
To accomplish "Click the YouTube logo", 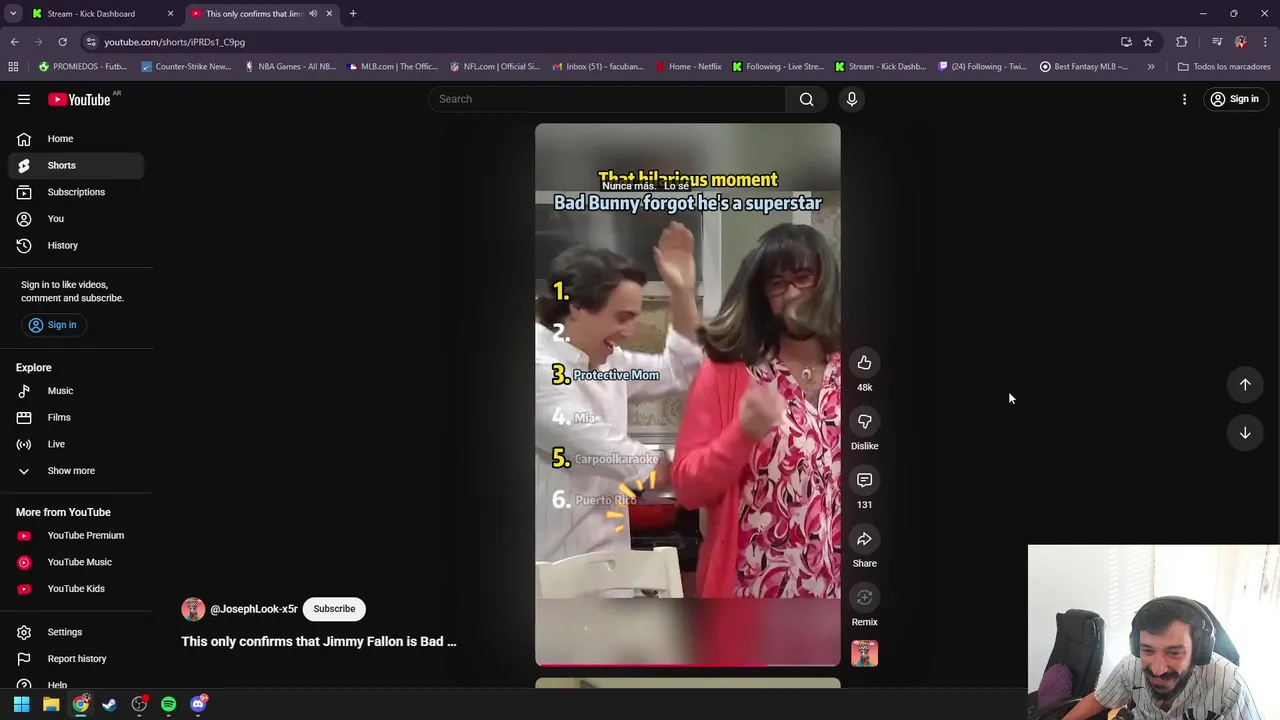I will click(x=79, y=99).
